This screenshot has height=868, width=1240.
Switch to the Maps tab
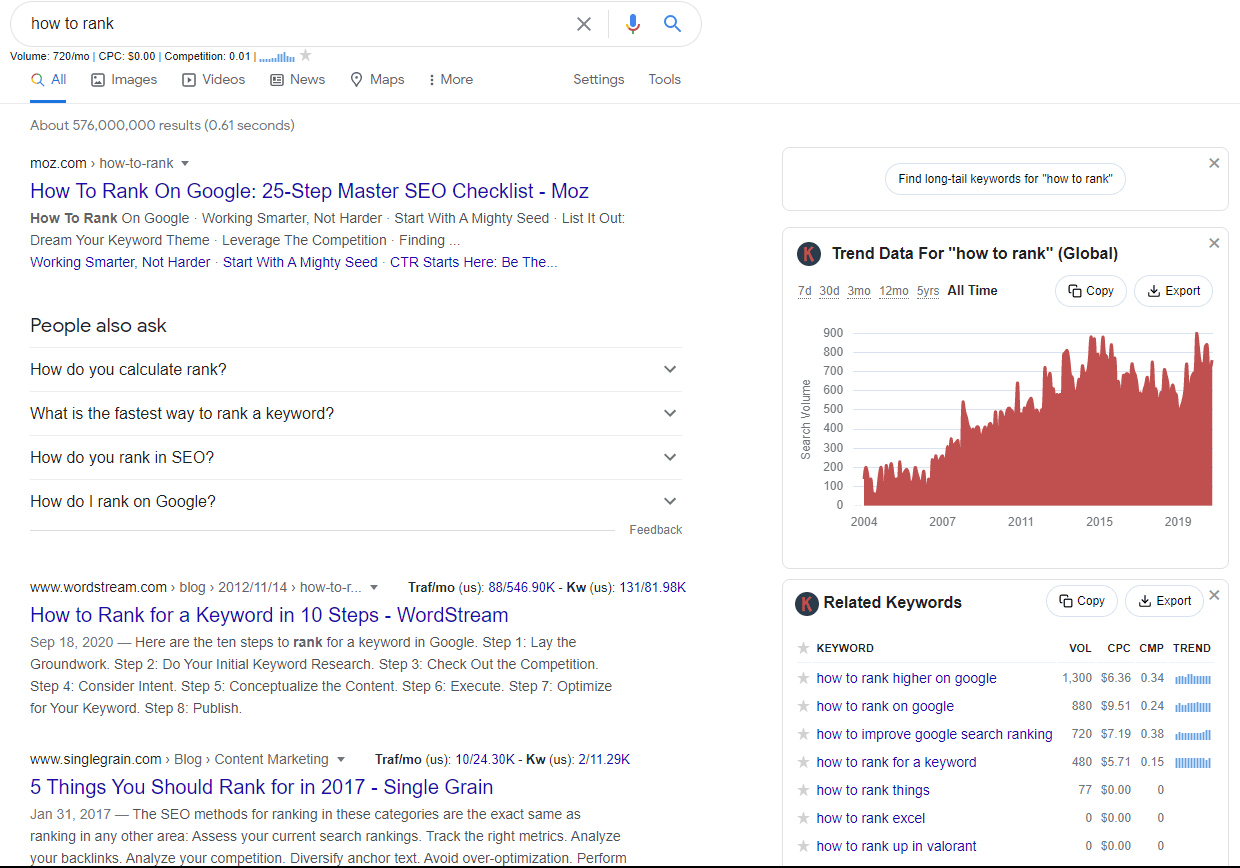tap(377, 80)
